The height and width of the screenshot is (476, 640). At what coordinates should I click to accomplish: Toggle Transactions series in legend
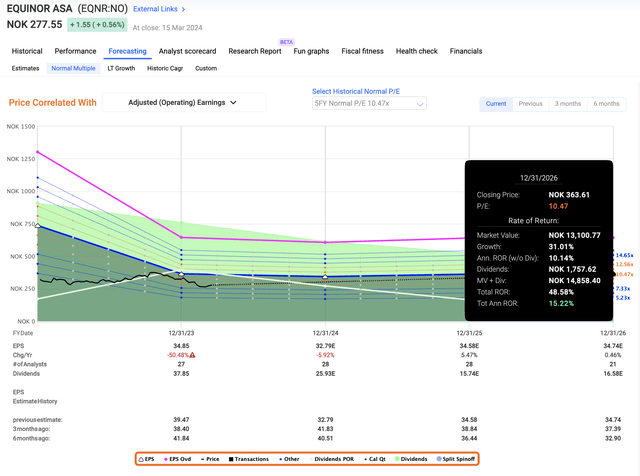pos(249,459)
